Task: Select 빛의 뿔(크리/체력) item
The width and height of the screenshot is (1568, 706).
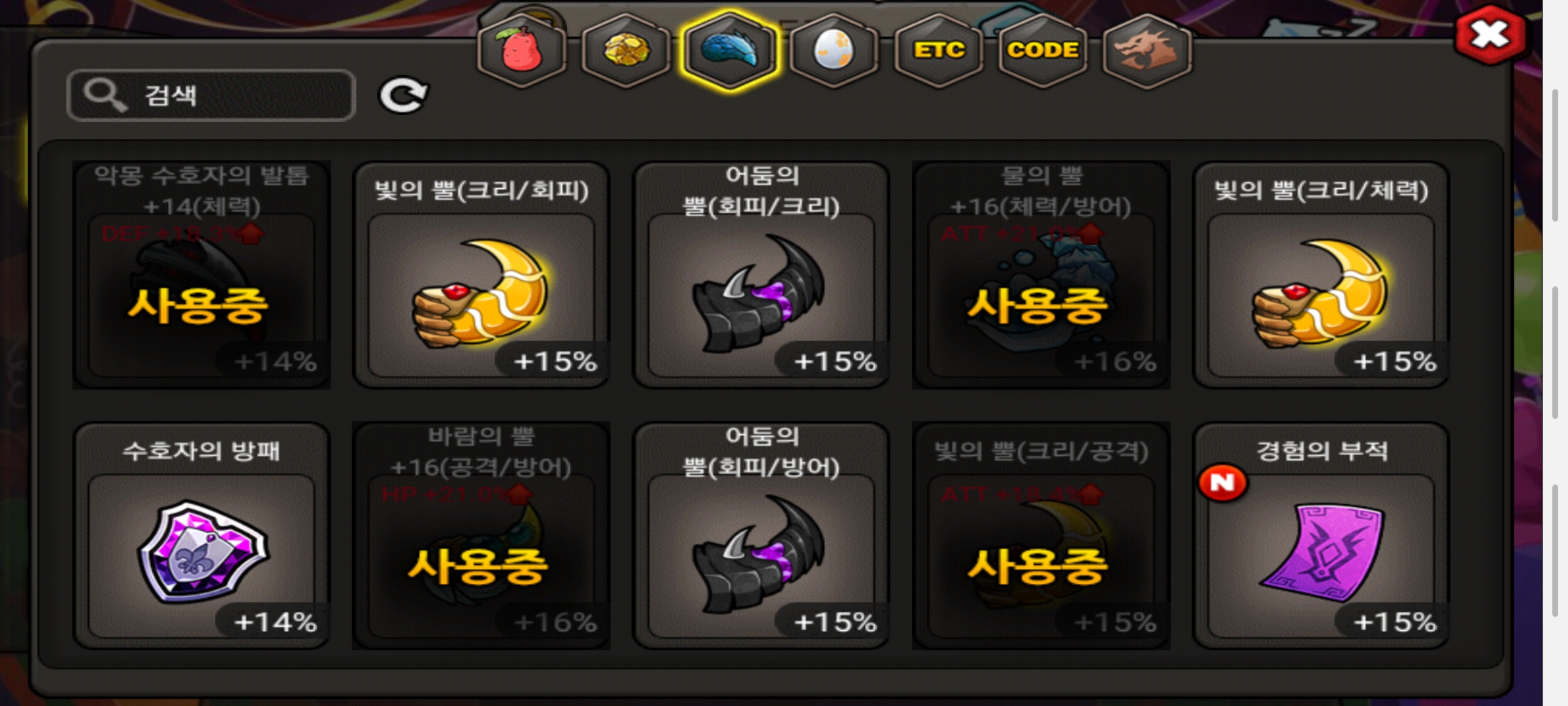Action: click(x=1321, y=275)
